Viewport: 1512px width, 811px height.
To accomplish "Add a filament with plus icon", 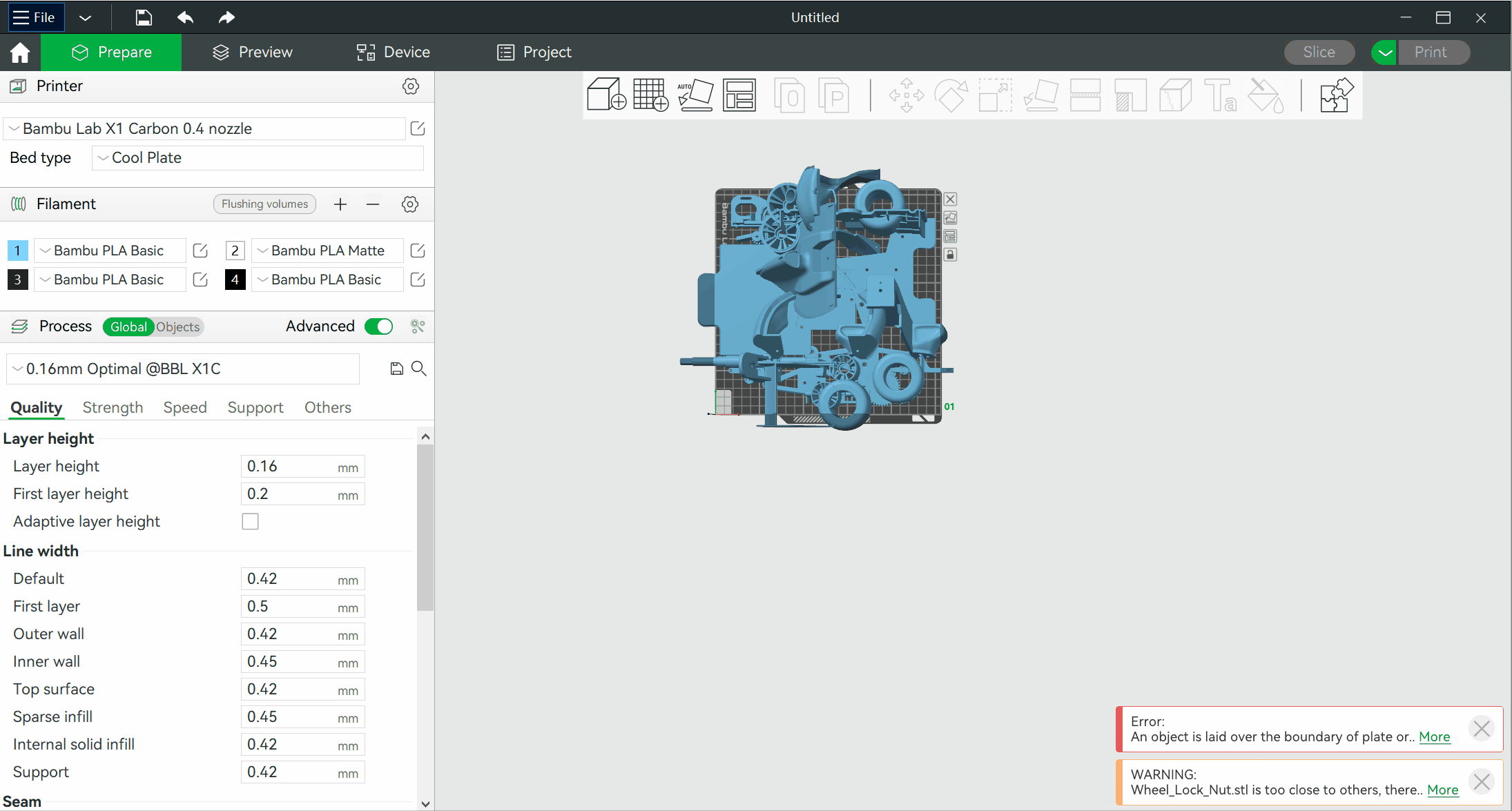I will point(340,204).
